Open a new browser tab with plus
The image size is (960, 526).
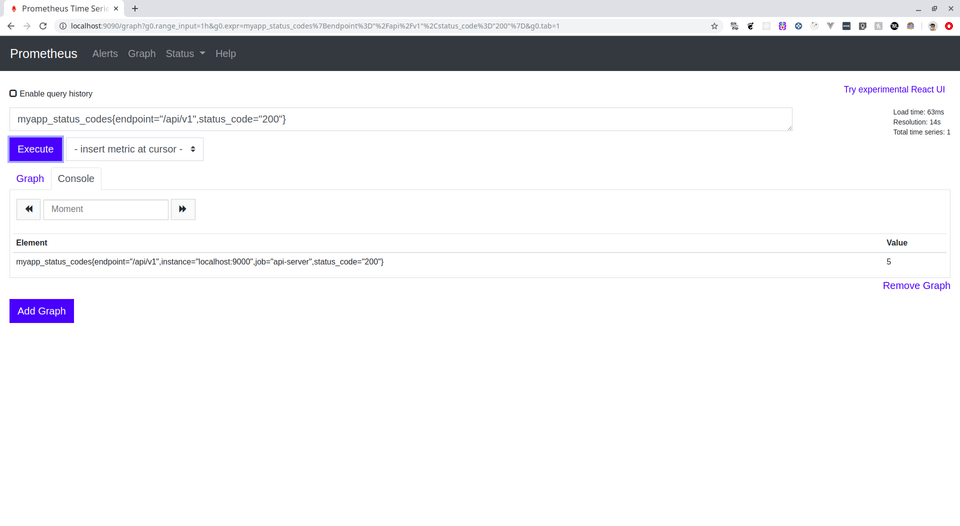[135, 9]
